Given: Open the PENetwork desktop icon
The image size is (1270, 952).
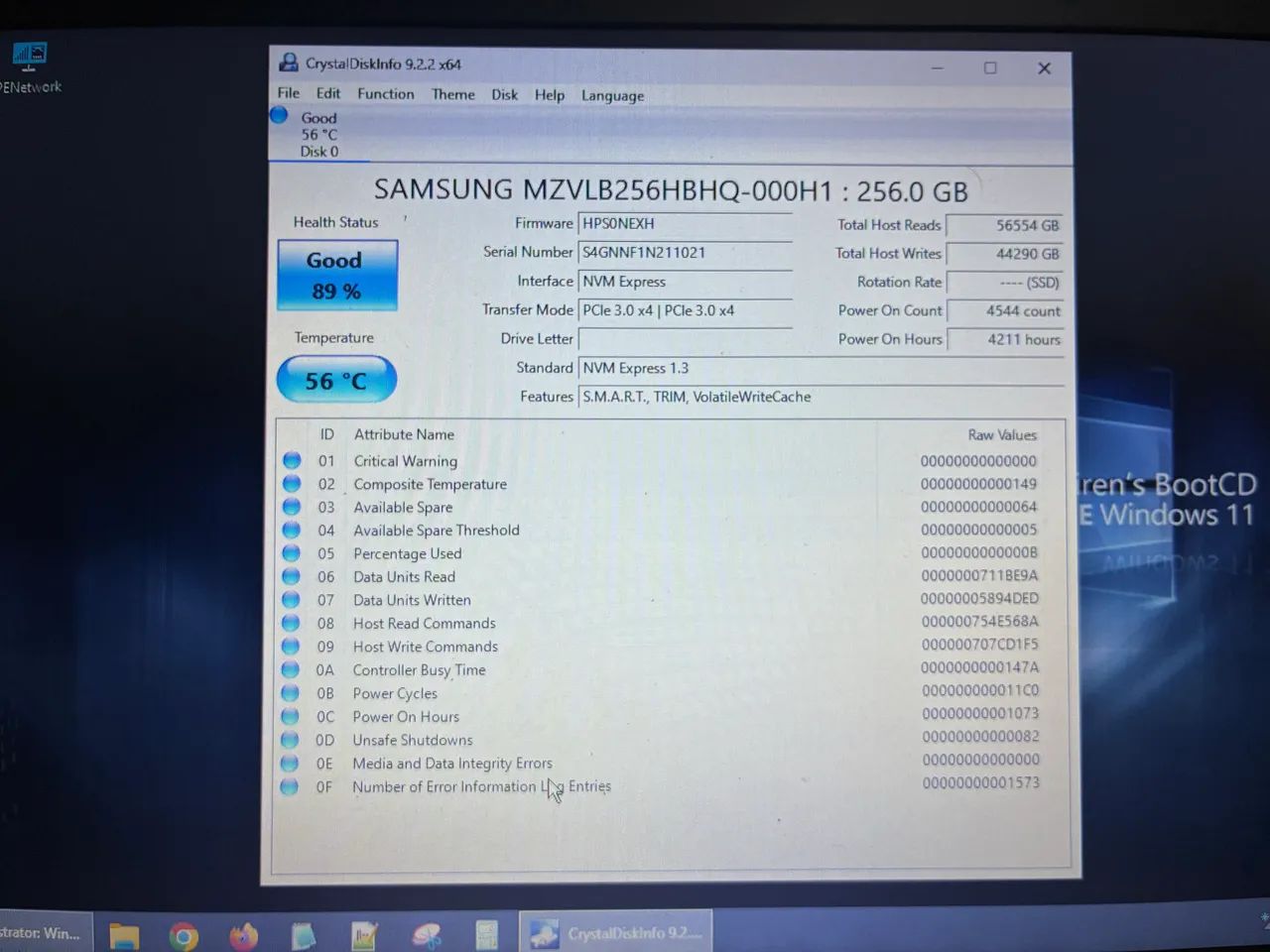Looking at the screenshot, I should pos(30,67).
